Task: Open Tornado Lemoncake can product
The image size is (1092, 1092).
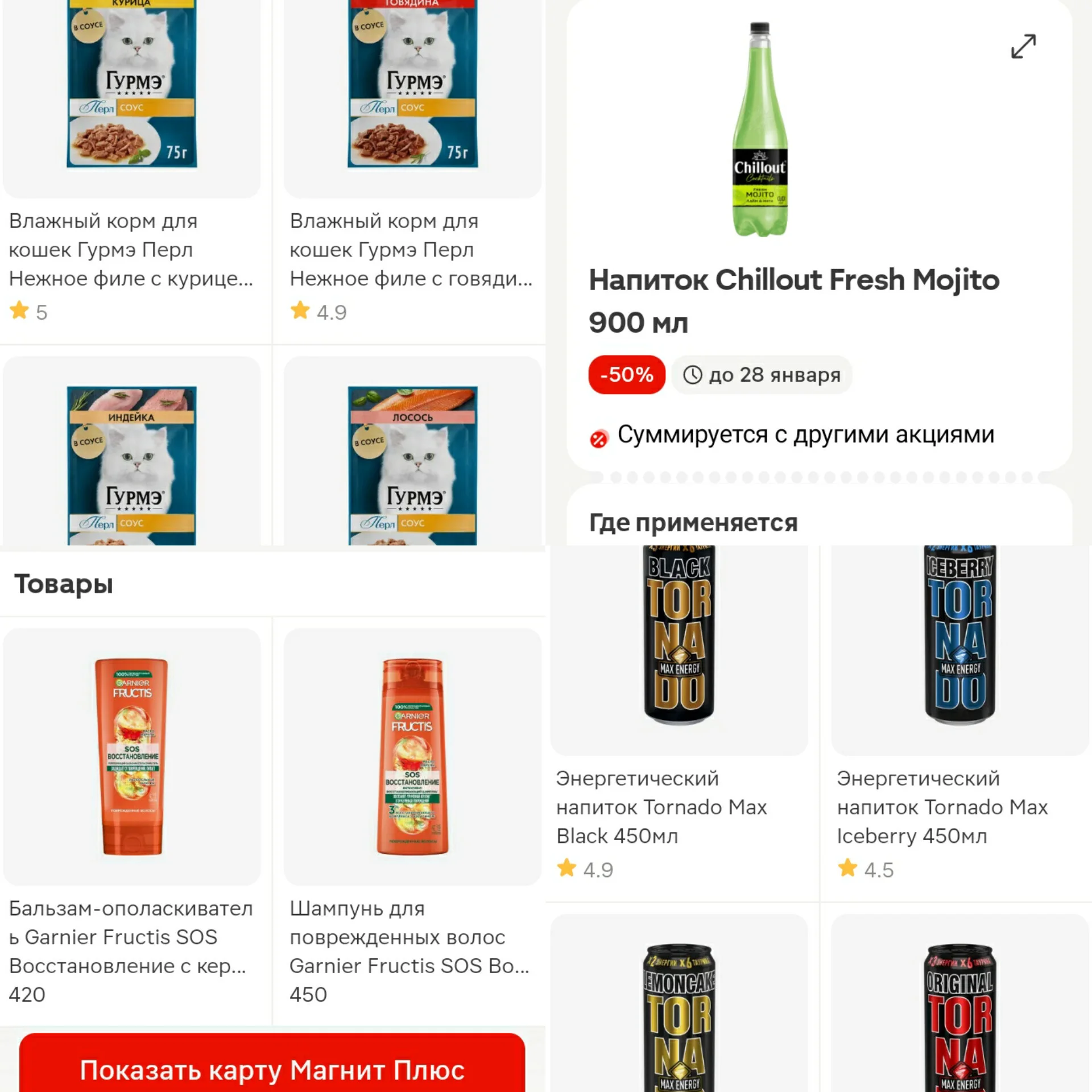Action: click(679, 1003)
